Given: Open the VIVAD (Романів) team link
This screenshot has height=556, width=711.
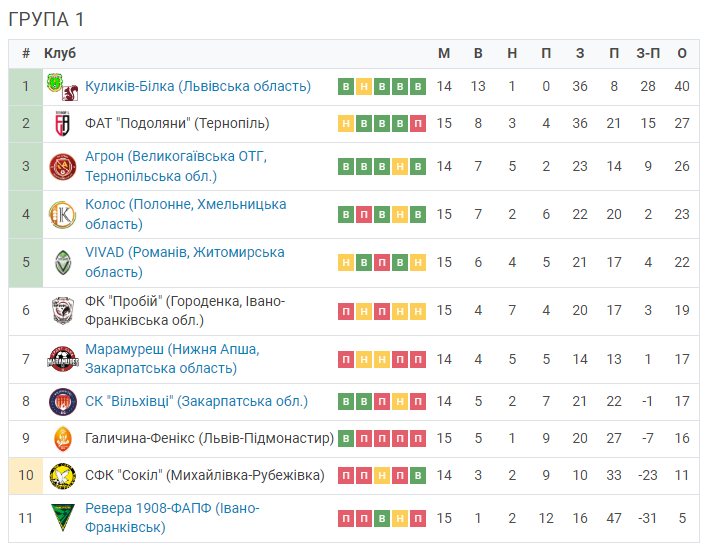Looking at the screenshot, I should coord(185,262).
